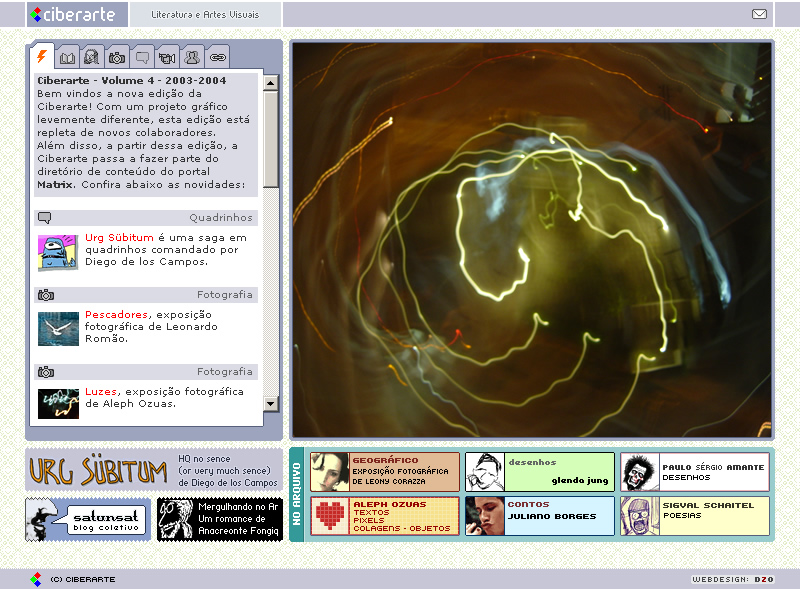
Task: Open the URG SÜBITUM comic banner
Action: pos(154,471)
